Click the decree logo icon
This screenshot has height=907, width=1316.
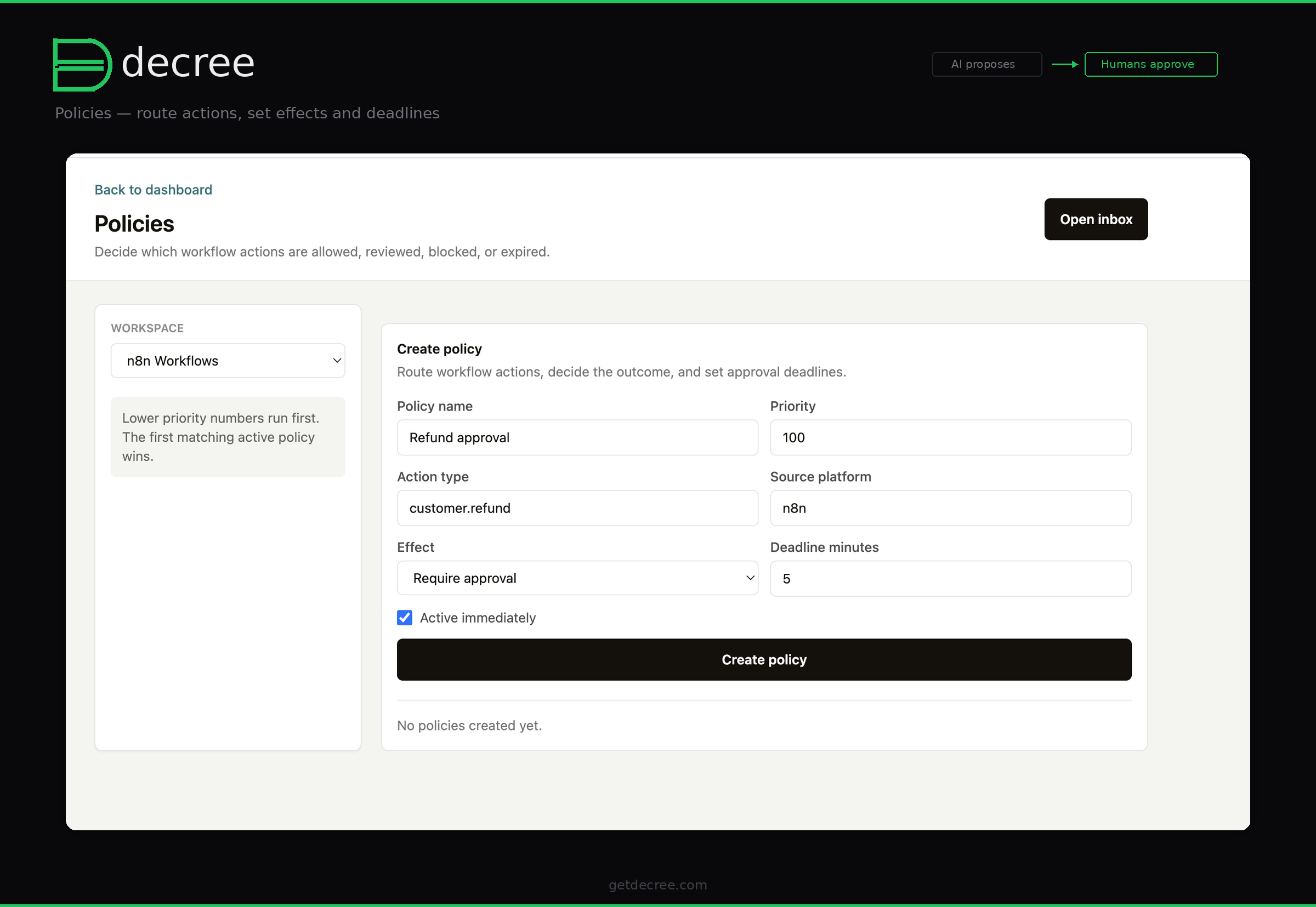point(82,64)
